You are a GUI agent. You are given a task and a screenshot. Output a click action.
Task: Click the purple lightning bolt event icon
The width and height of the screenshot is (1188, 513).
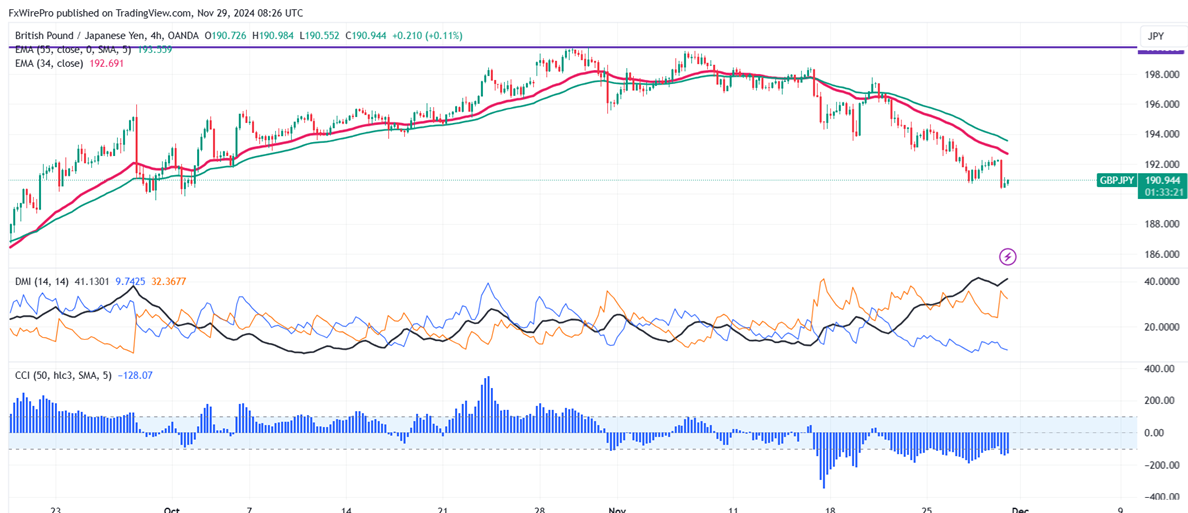click(1008, 257)
